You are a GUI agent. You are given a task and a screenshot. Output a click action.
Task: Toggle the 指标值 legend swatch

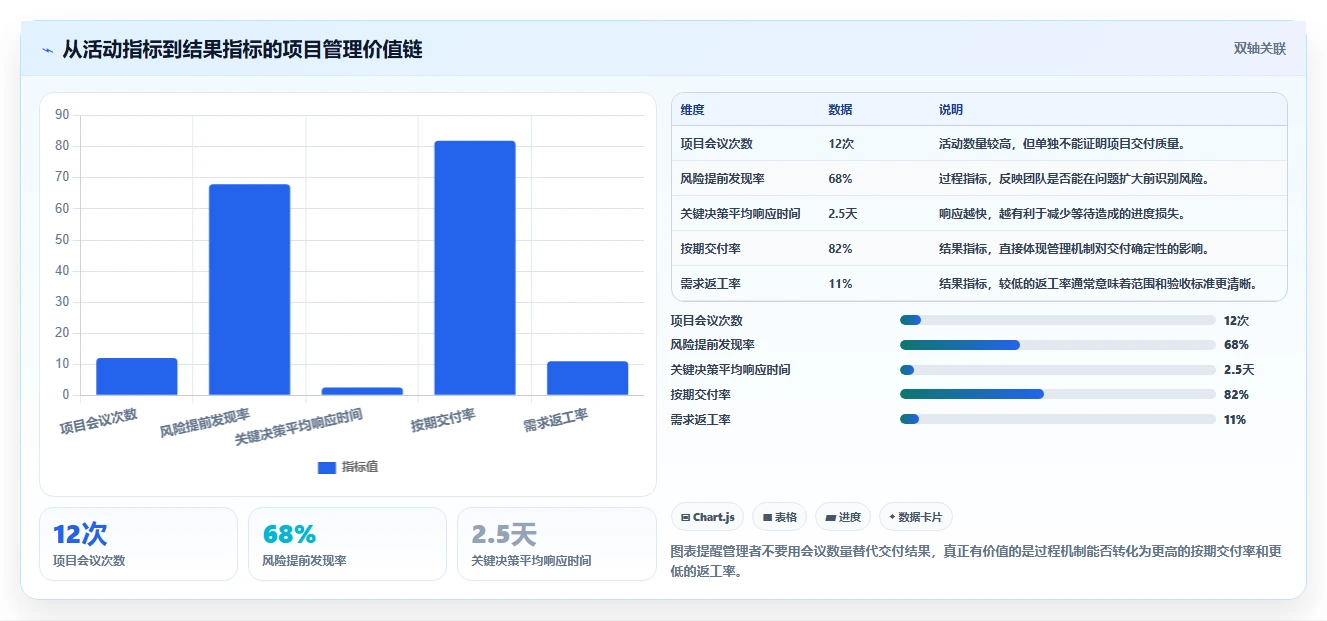[326, 467]
